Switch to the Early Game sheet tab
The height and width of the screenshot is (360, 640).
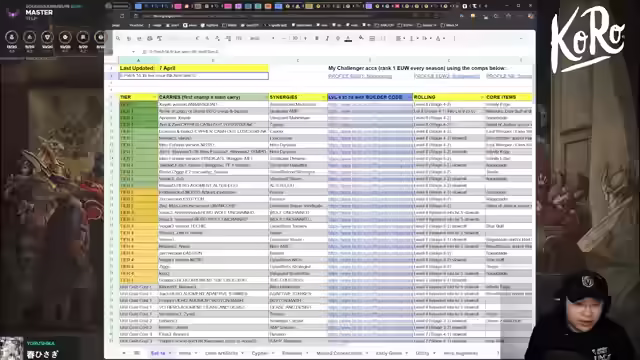(x=389, y=353)
